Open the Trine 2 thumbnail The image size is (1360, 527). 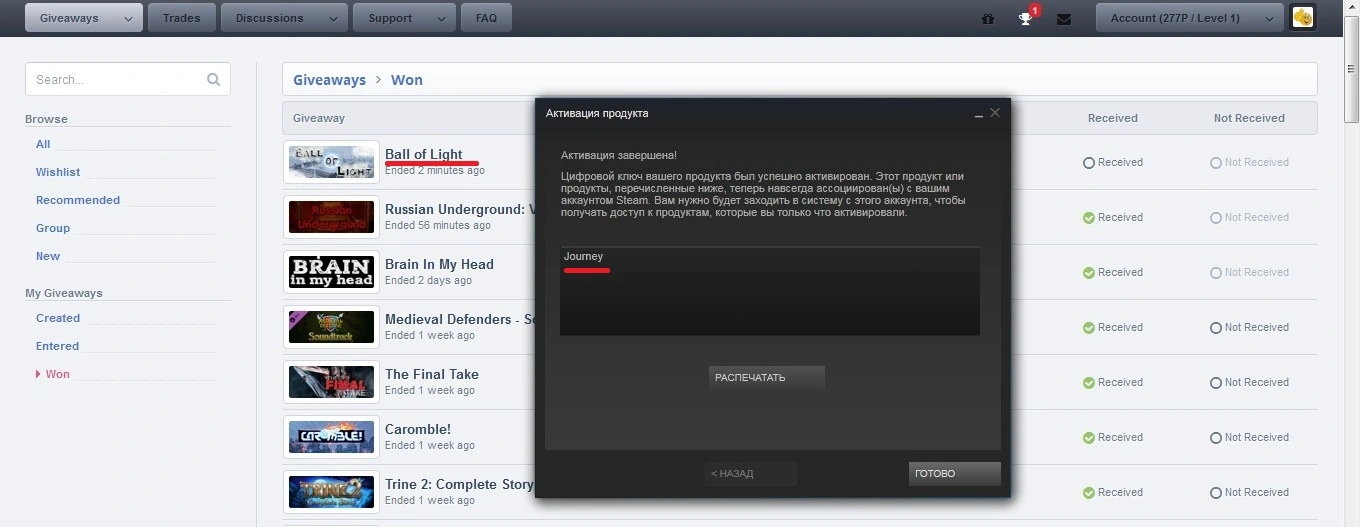click(331, 492)
